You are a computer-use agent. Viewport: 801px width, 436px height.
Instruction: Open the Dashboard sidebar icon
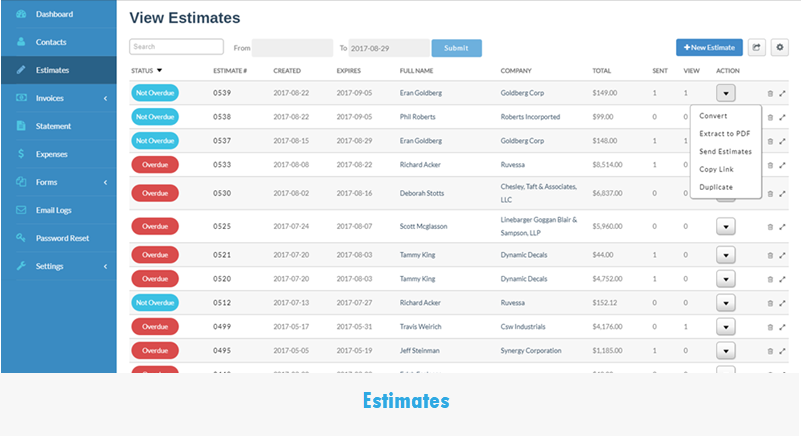[x=21, y=14]
